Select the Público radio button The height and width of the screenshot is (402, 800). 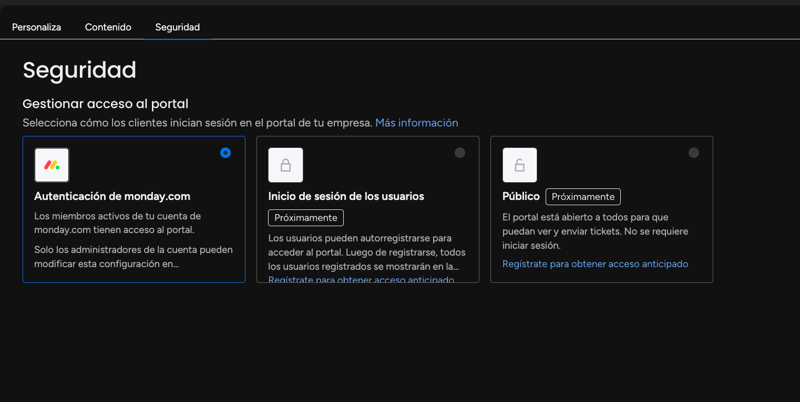tap(693, 153)
